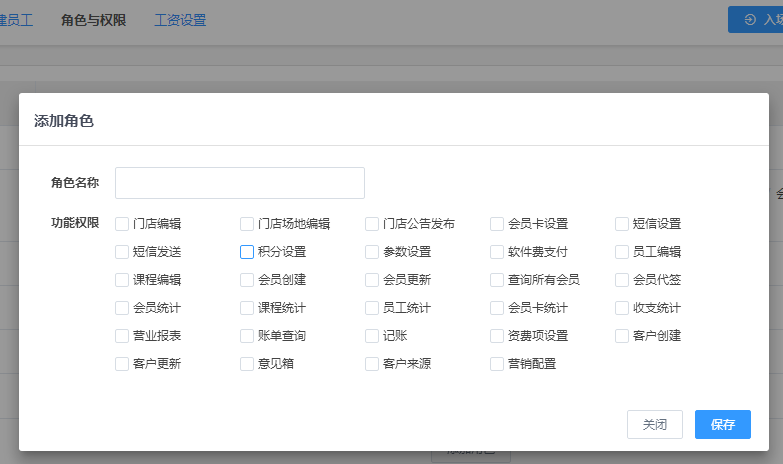Enable the 软件费支付 permission
This screenshot has width=783, height=464.
tap(497, 252)
